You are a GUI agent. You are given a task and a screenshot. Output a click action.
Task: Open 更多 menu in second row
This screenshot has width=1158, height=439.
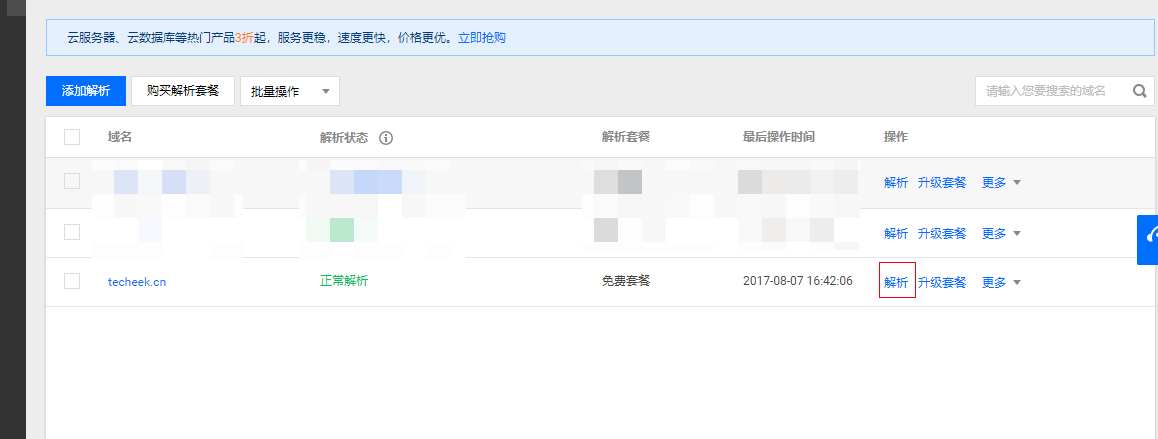(x=1001, y=233)
